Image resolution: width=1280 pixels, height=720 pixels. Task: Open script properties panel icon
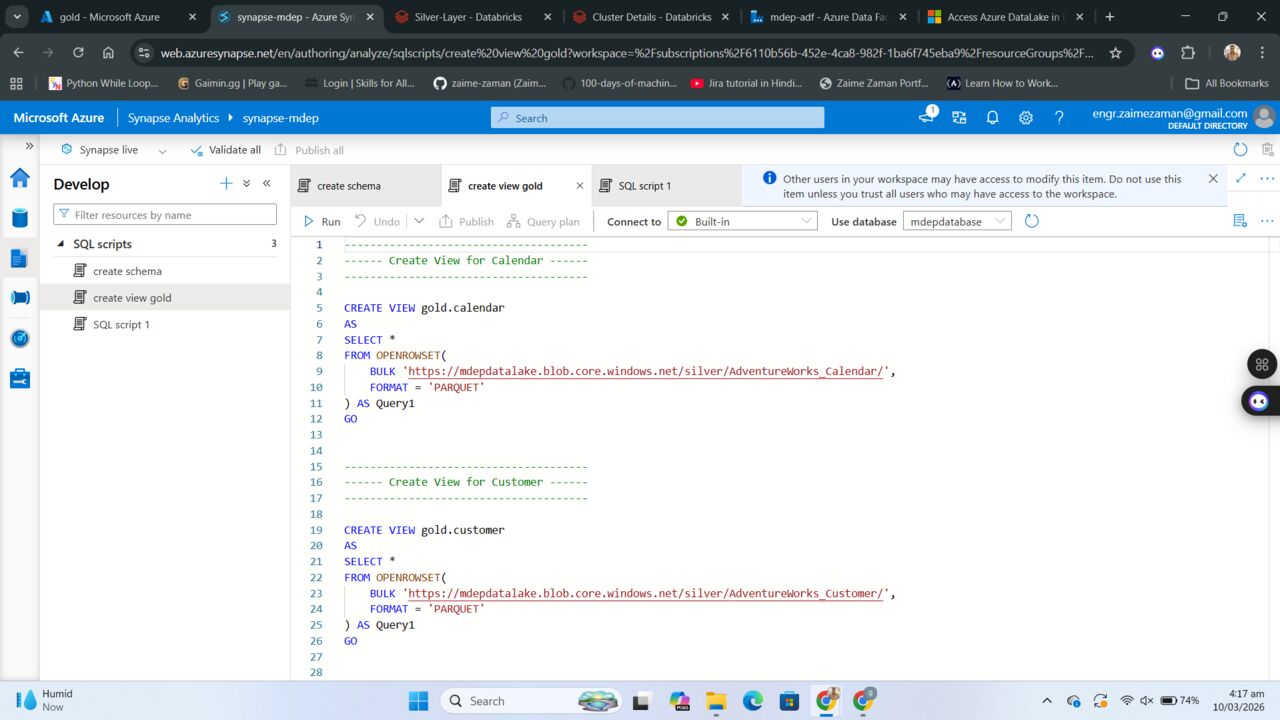(1240, 221)
